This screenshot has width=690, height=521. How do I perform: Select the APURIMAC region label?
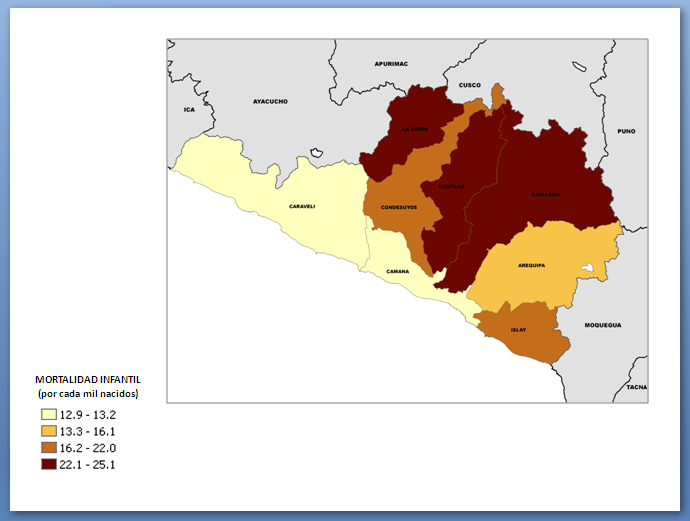pyautogui.click(x=391, y=63)
